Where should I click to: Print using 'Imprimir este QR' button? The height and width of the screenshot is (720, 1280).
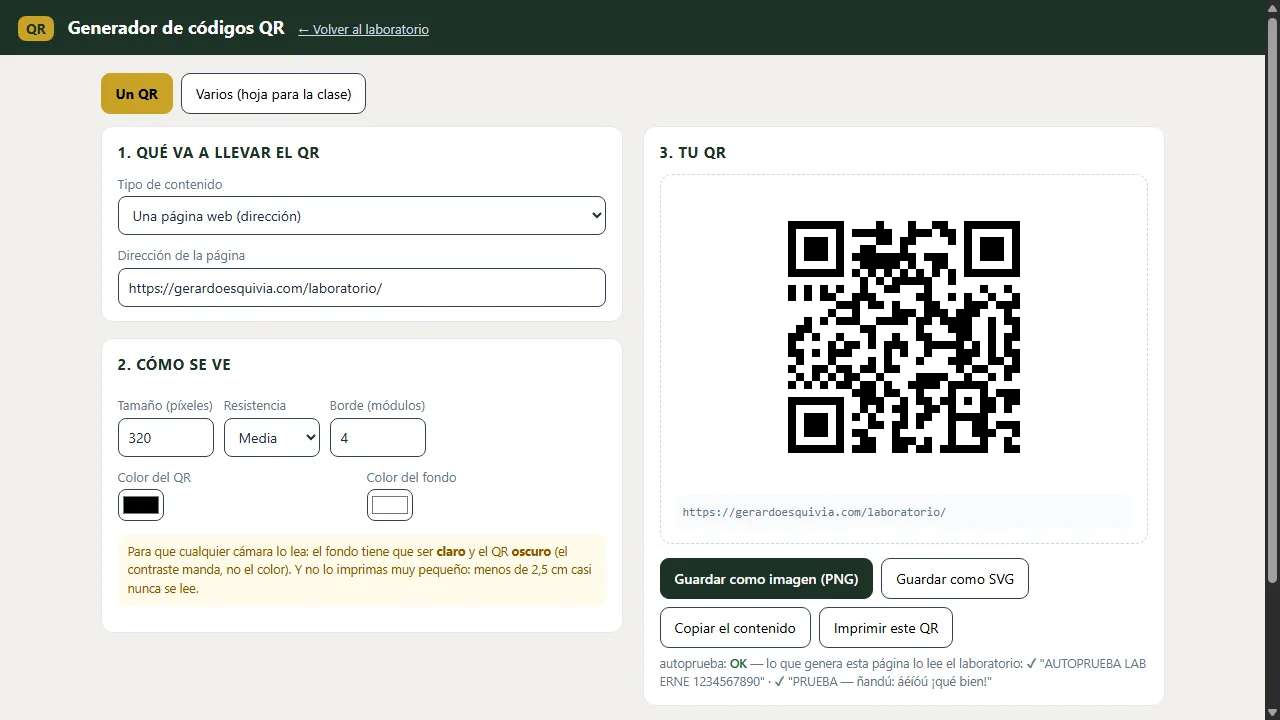tap(886, 628)
